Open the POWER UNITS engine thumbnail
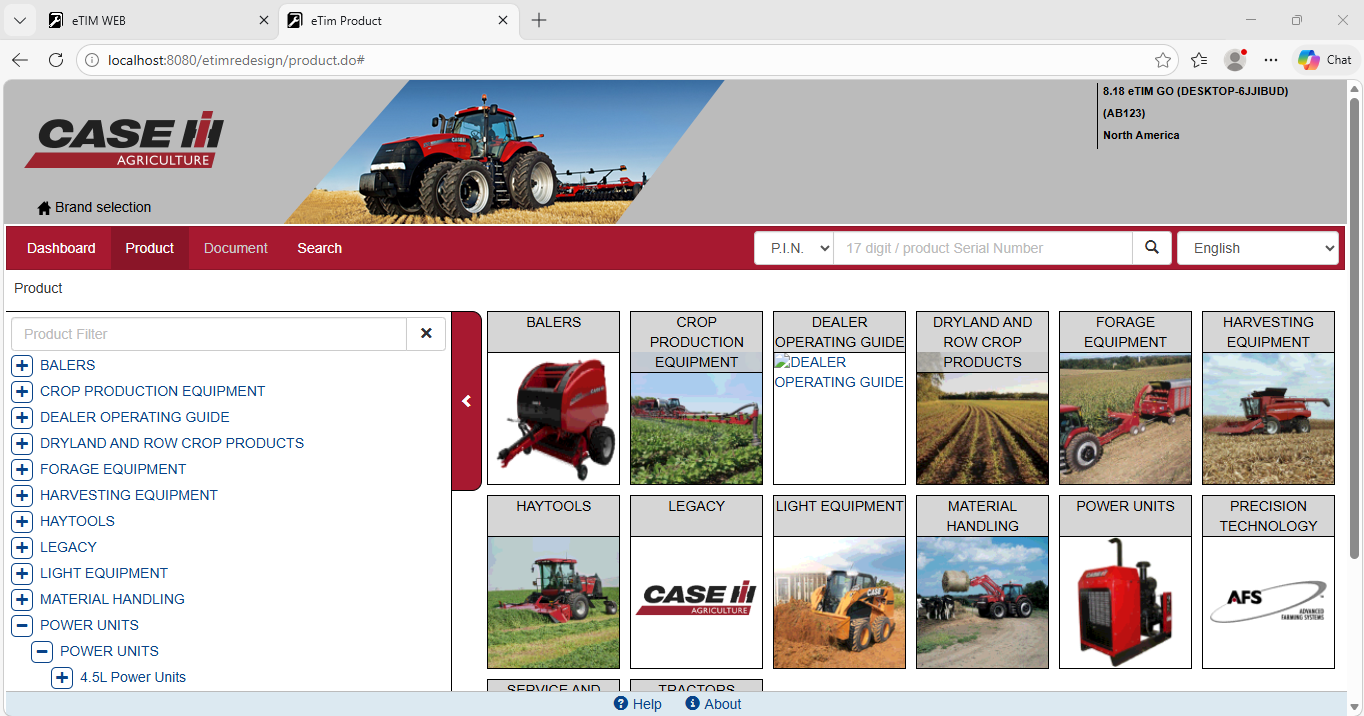Screen dimensions: 1364x716 tap(1125, 602)
